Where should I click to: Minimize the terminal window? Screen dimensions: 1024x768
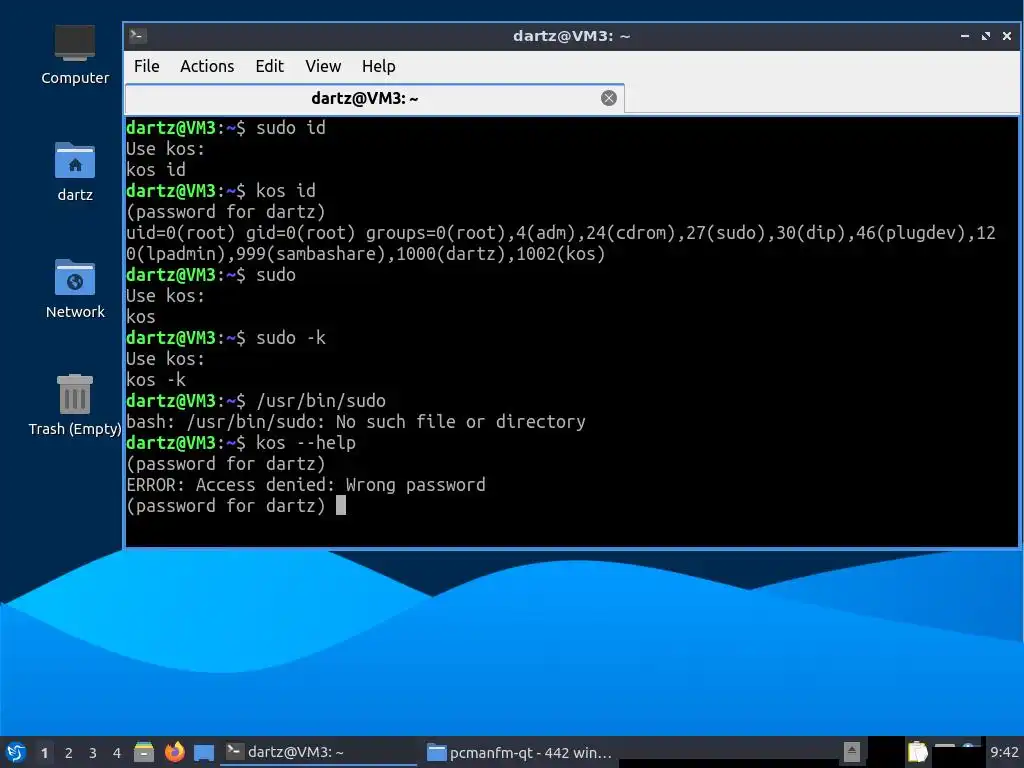(965, 36)
